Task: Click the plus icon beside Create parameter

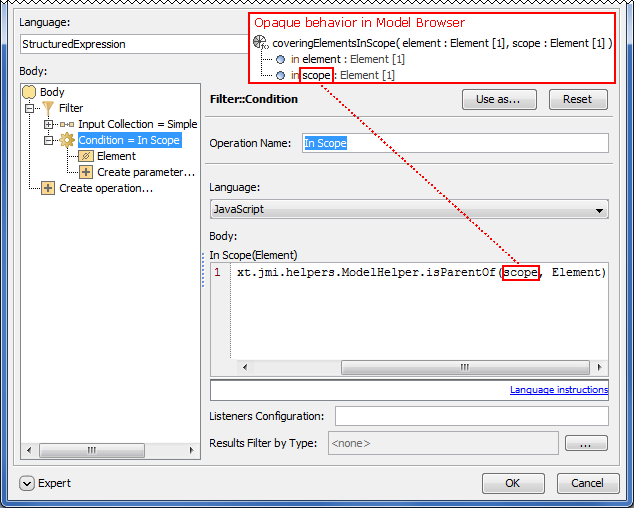Action: coord(86,172)
